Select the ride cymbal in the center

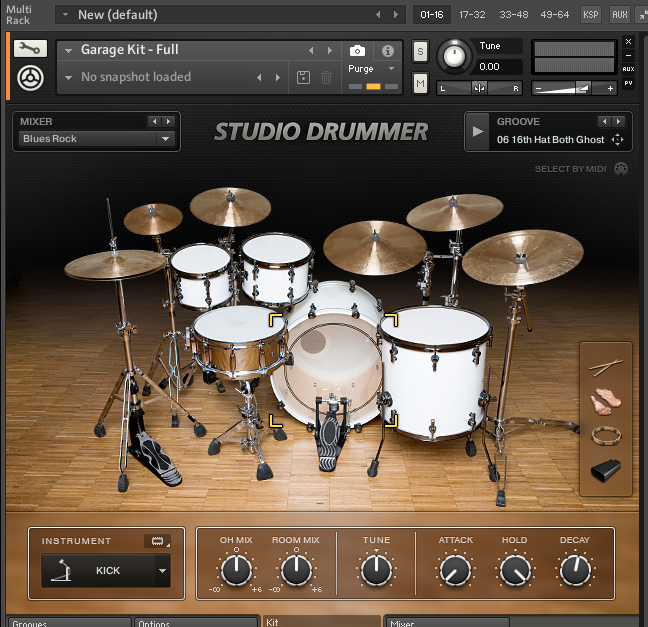(x=374, y=247)
